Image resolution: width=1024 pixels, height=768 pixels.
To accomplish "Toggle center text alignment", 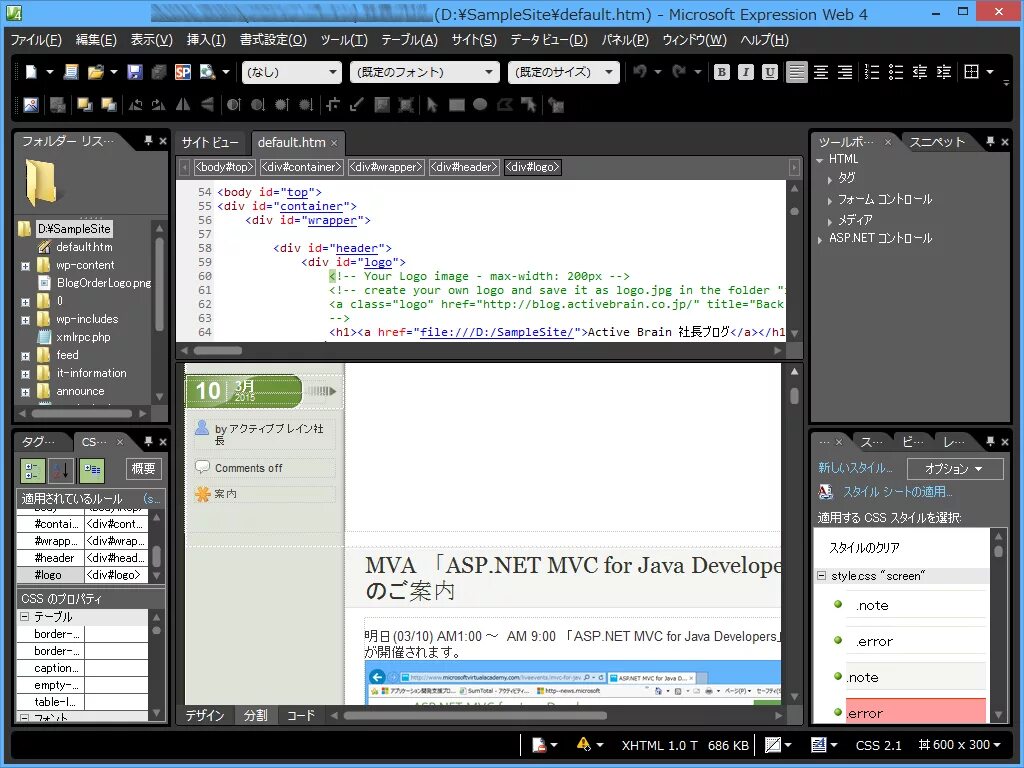I will (x=821, y=72).
